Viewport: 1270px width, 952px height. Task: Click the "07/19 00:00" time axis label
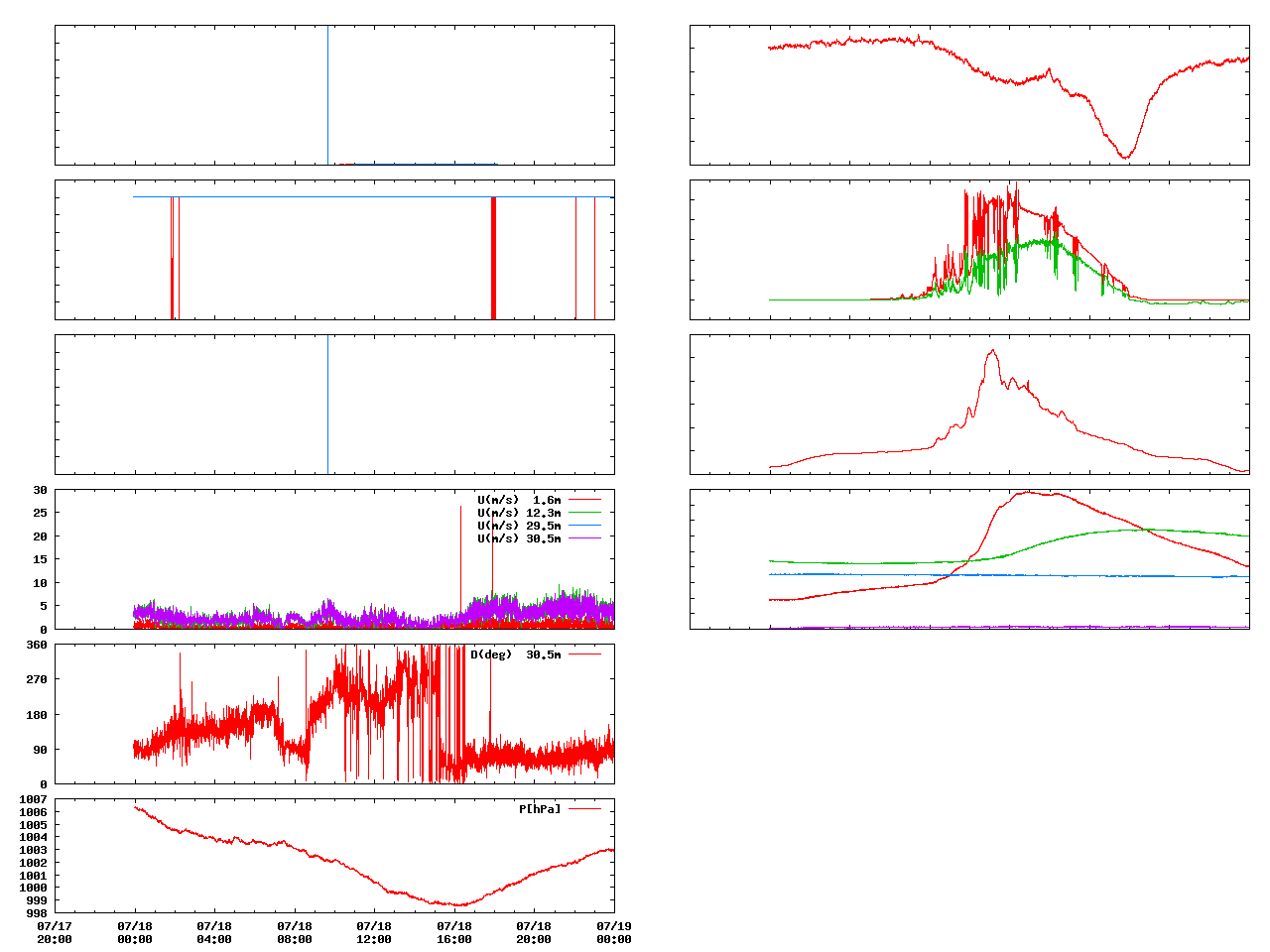point(614,933)
